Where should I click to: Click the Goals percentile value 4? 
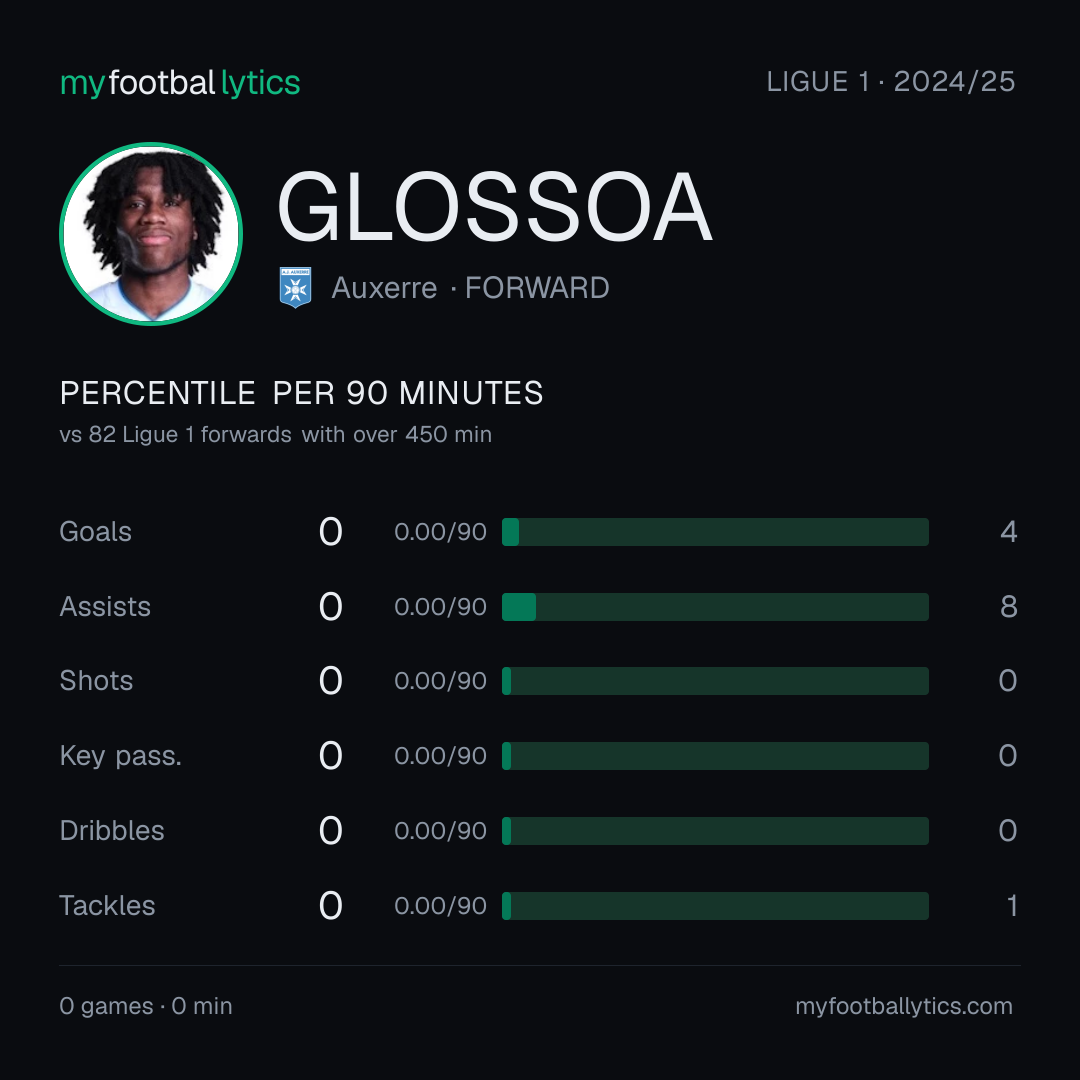[1008, 532]
